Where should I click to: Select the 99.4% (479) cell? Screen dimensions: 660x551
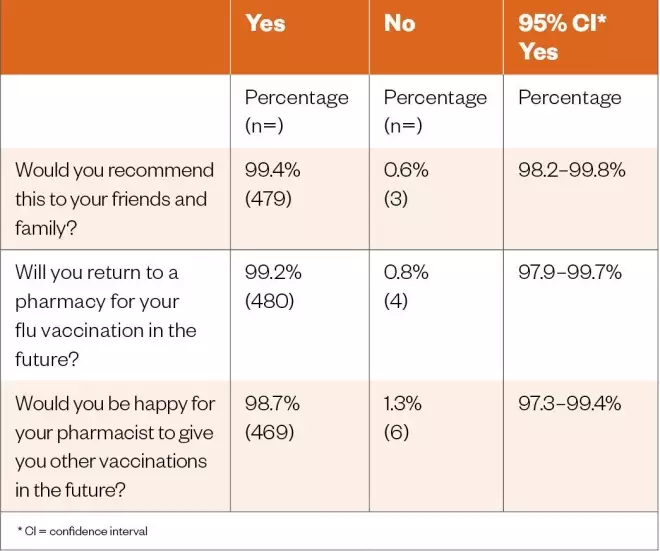[272, 184]
